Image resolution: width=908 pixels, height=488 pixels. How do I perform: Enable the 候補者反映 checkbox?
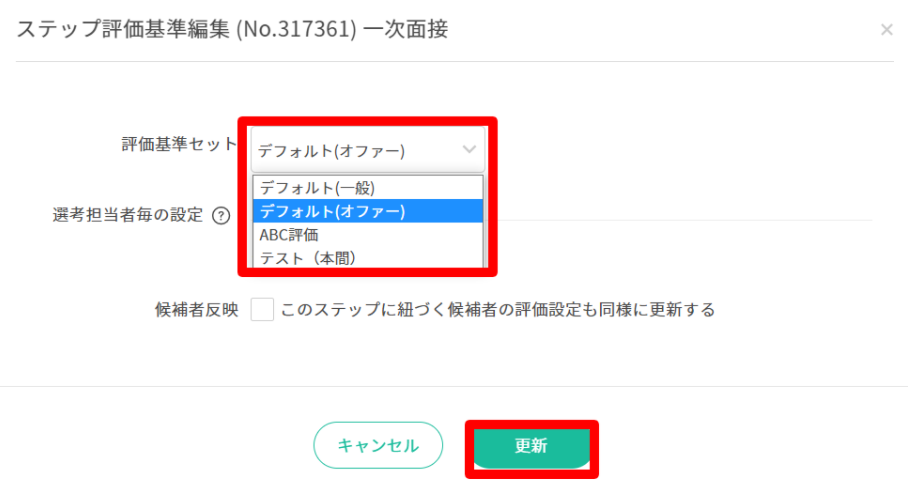coord(262,310)
